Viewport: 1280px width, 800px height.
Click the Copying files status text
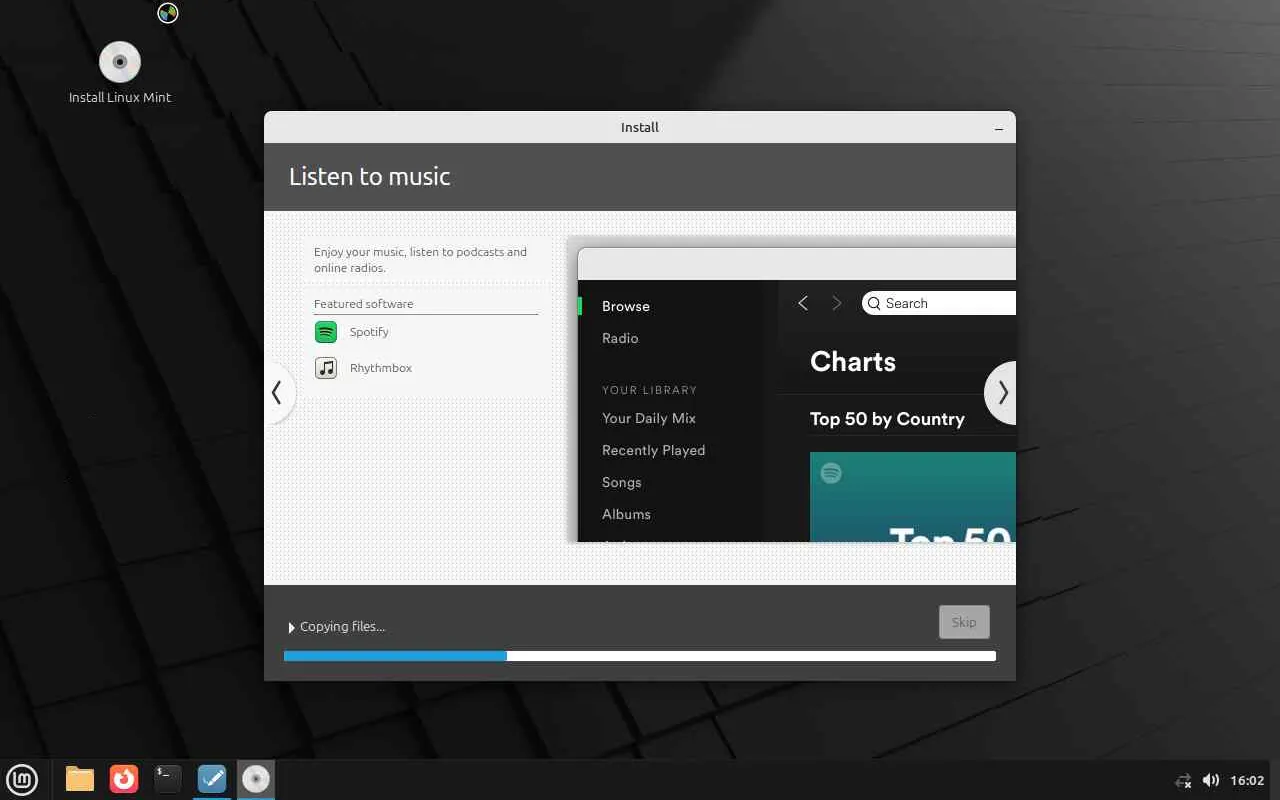coord(343,627)
